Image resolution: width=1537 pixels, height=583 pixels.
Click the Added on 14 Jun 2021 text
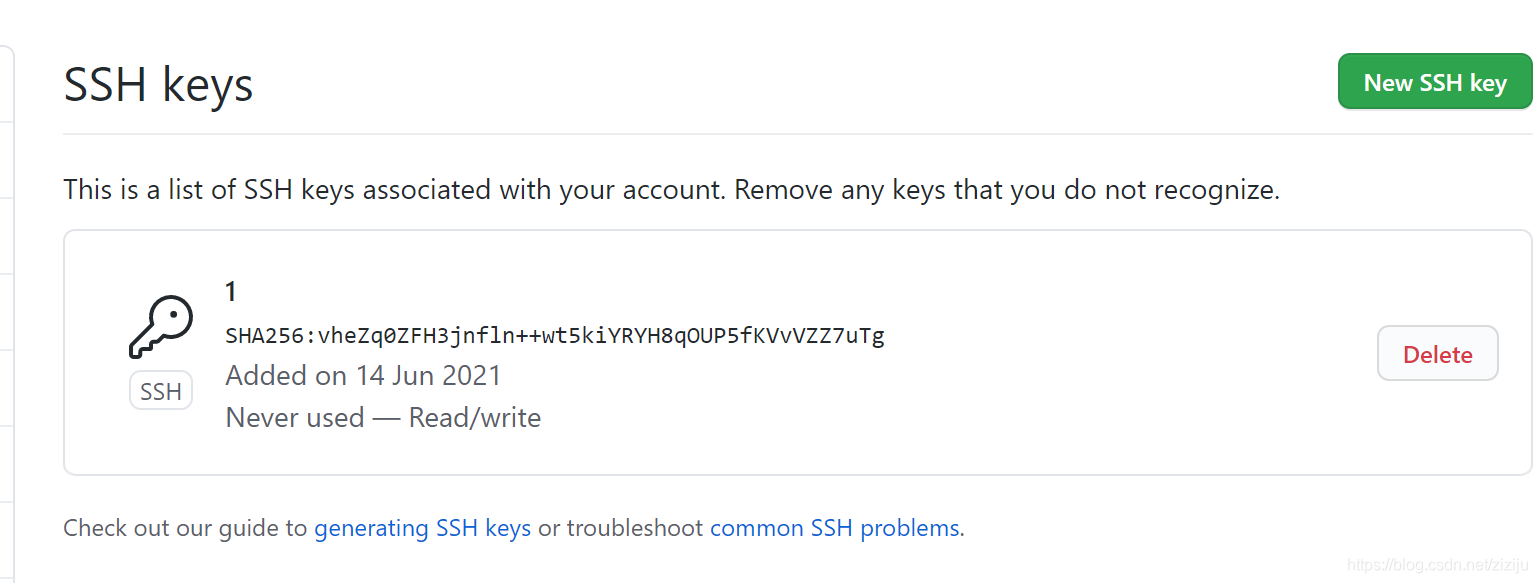362,375
